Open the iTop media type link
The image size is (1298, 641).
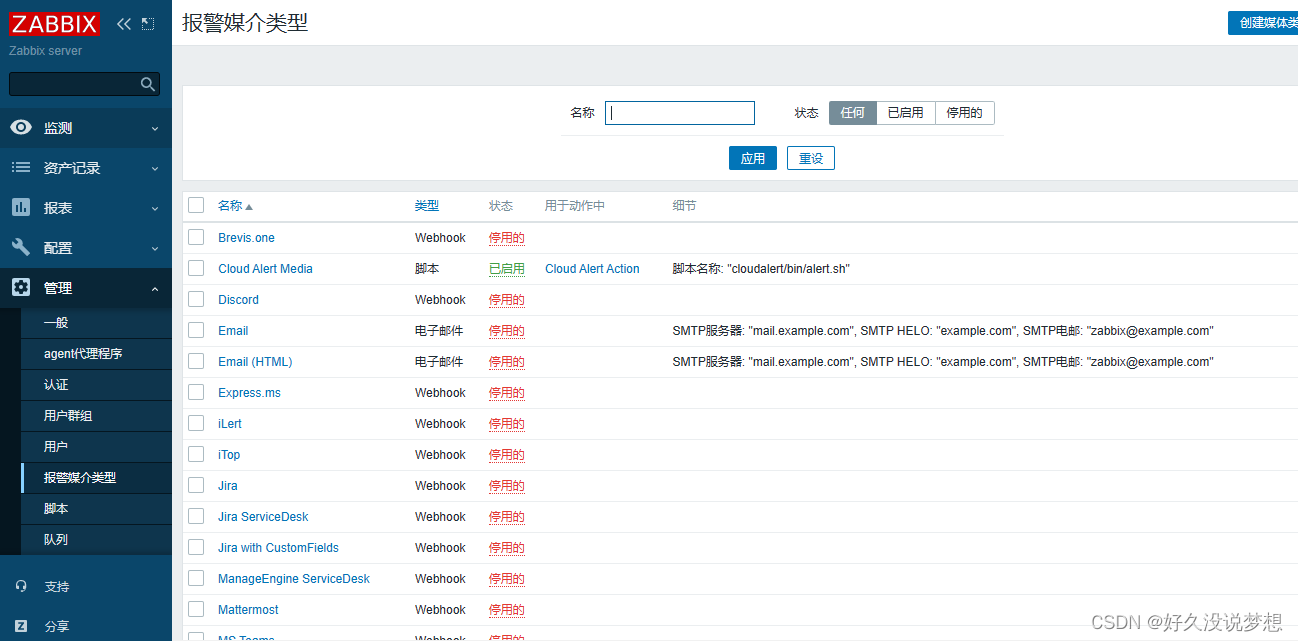(x=229, y=455)
